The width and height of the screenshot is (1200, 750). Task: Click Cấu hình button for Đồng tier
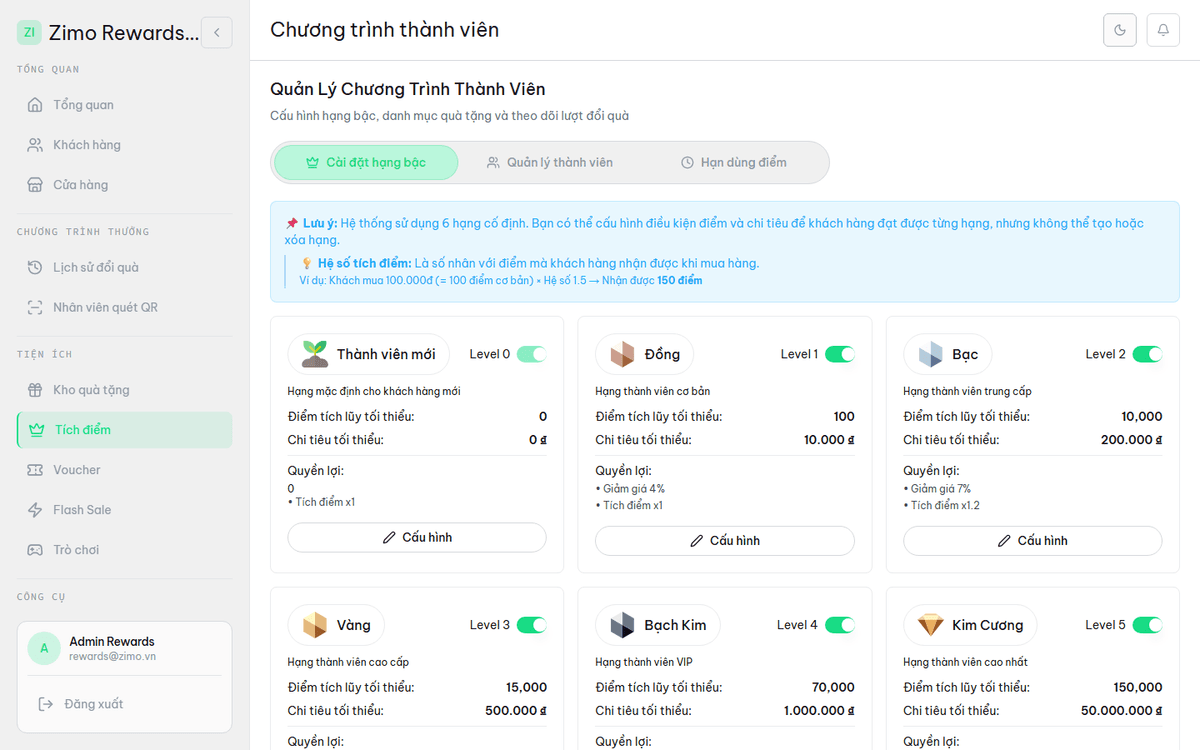click(725, 541)
